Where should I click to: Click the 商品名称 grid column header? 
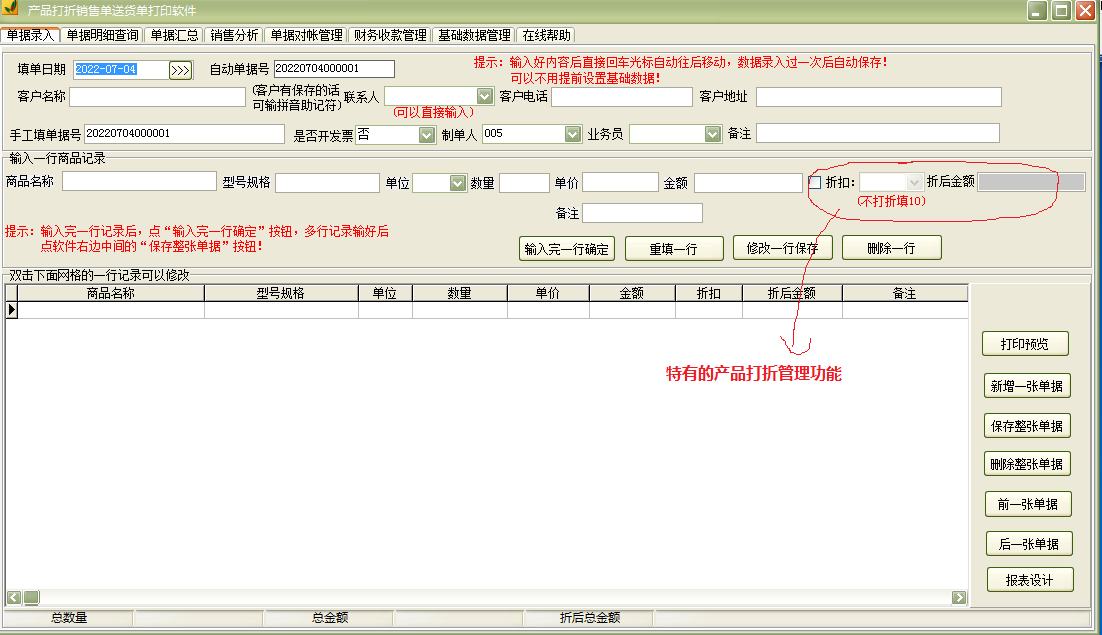(111, 293)
